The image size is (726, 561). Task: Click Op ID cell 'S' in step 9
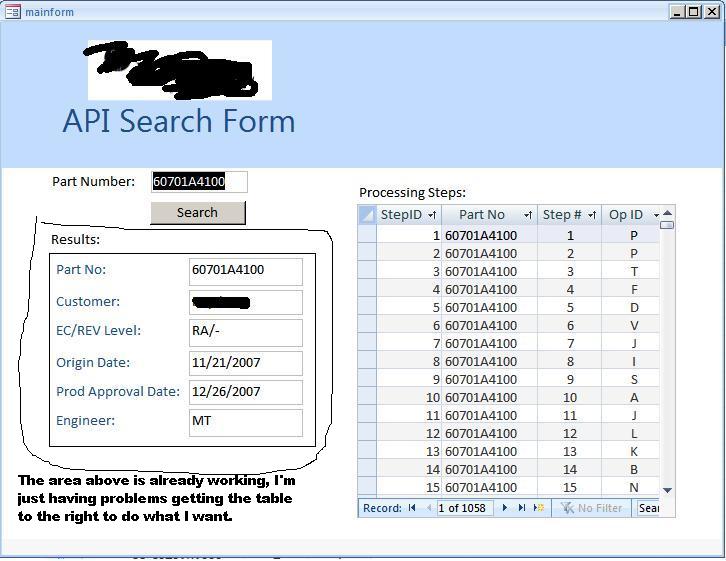pos(630,380)
